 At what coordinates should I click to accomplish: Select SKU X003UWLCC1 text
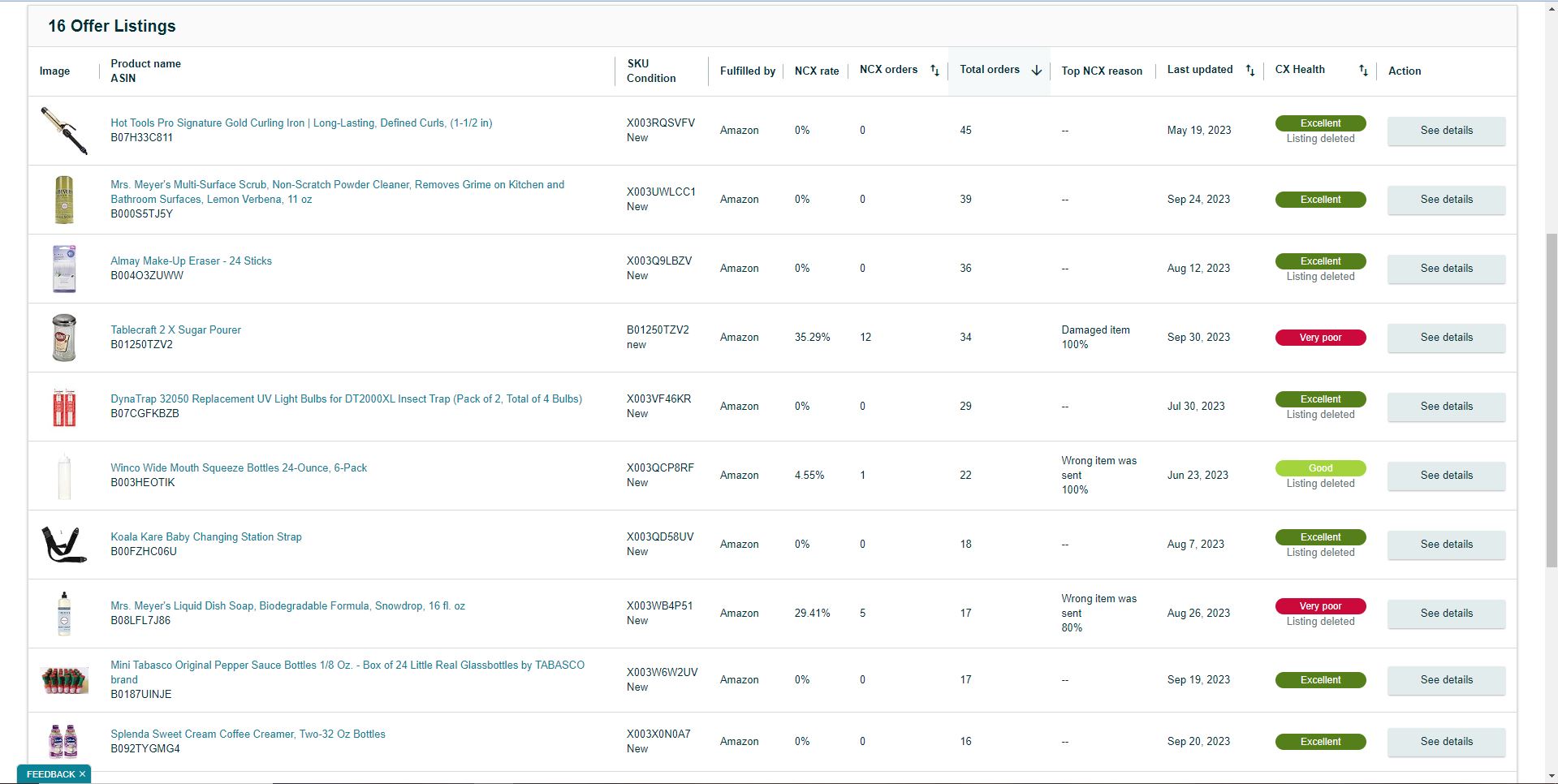661,192
